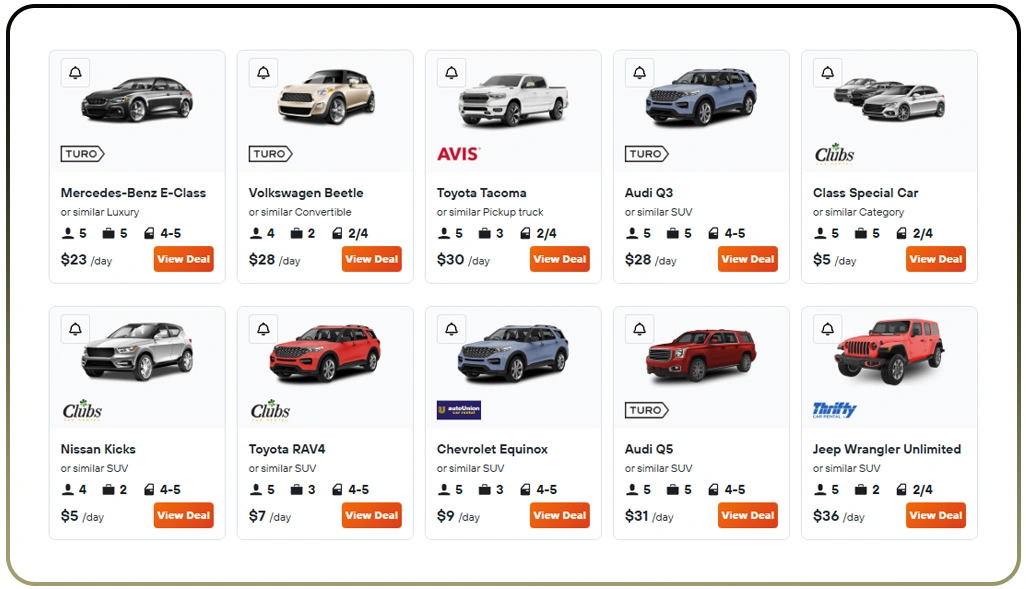Click View Deal on the Jeep Wrangler Unlimited

point(935,516)
